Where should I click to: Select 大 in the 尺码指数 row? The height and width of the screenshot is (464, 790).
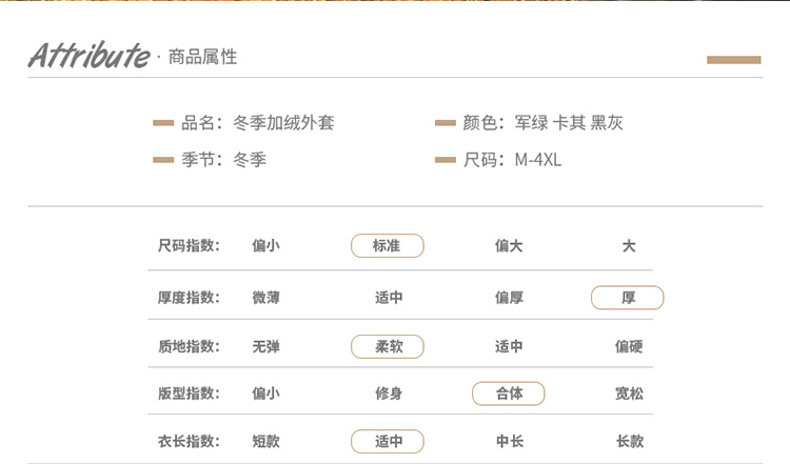(x=628, y=246)
